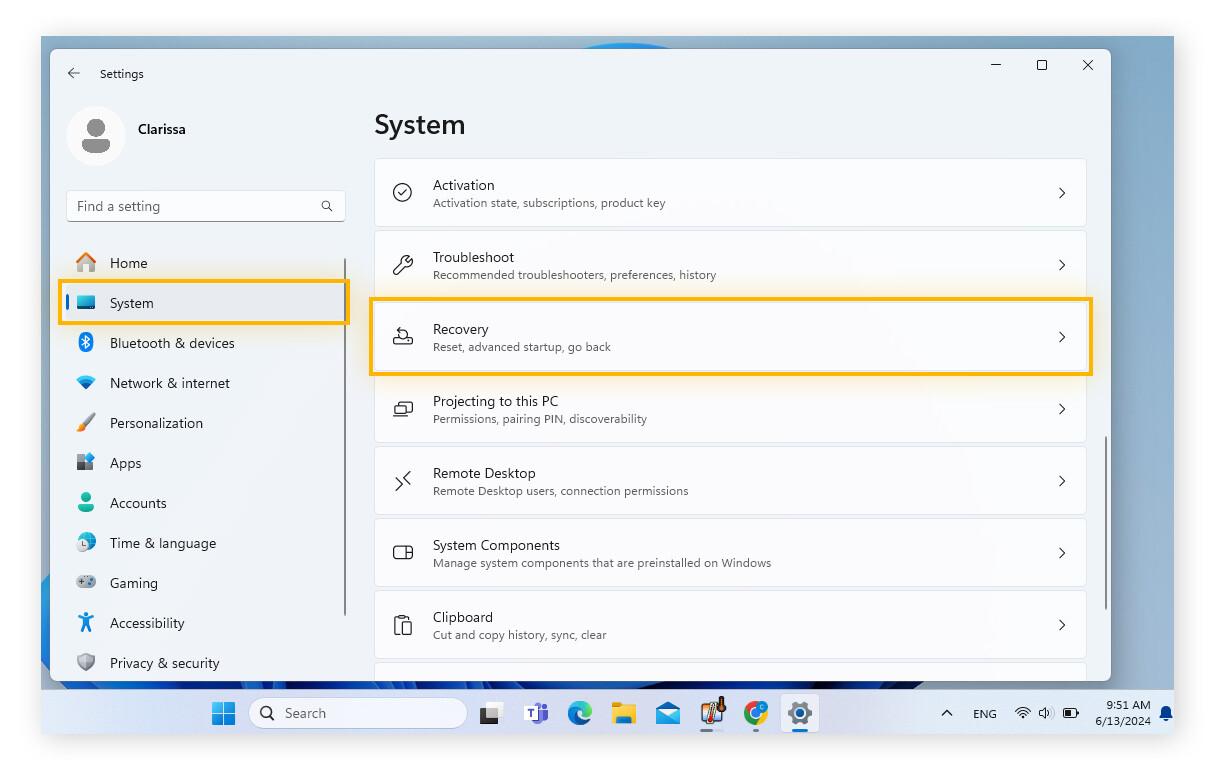
Task: Launch Core Temp from the taskbar
Action: [x=711, y=713]
